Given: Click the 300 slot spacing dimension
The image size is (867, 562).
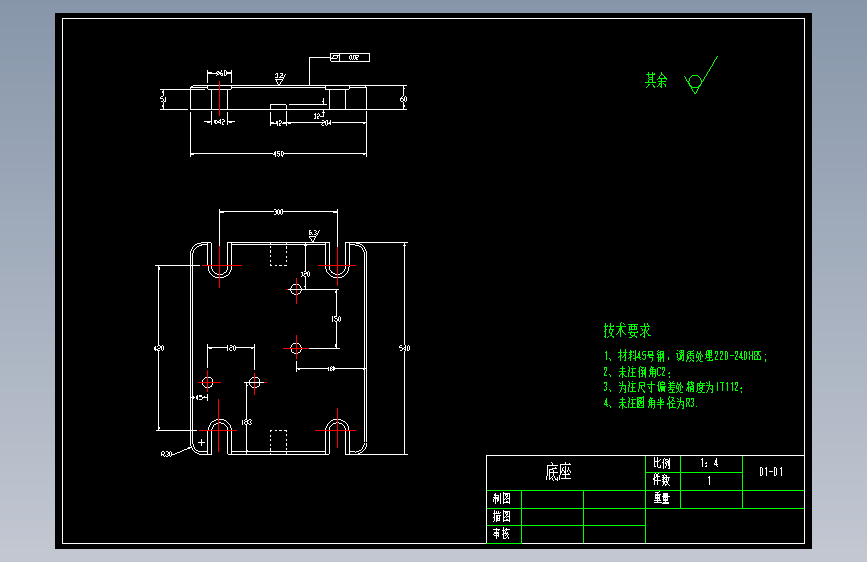Looking at the screenshot, I should (x=278, y=212).
